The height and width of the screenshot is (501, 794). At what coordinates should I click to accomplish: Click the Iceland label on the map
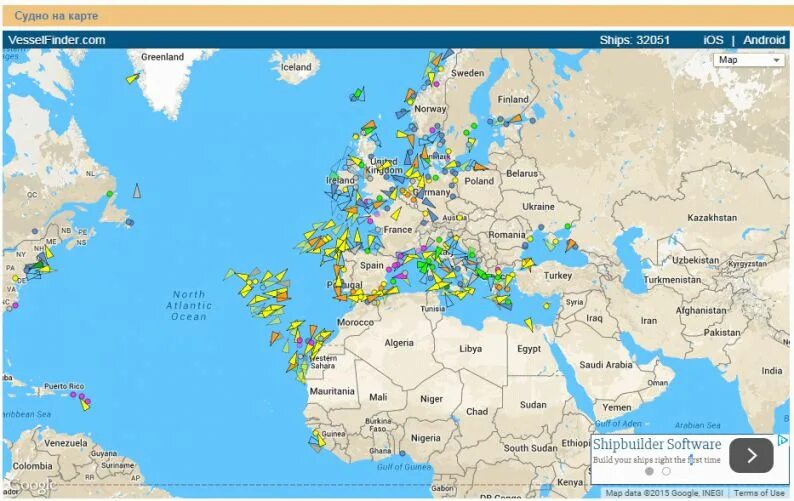296,67
